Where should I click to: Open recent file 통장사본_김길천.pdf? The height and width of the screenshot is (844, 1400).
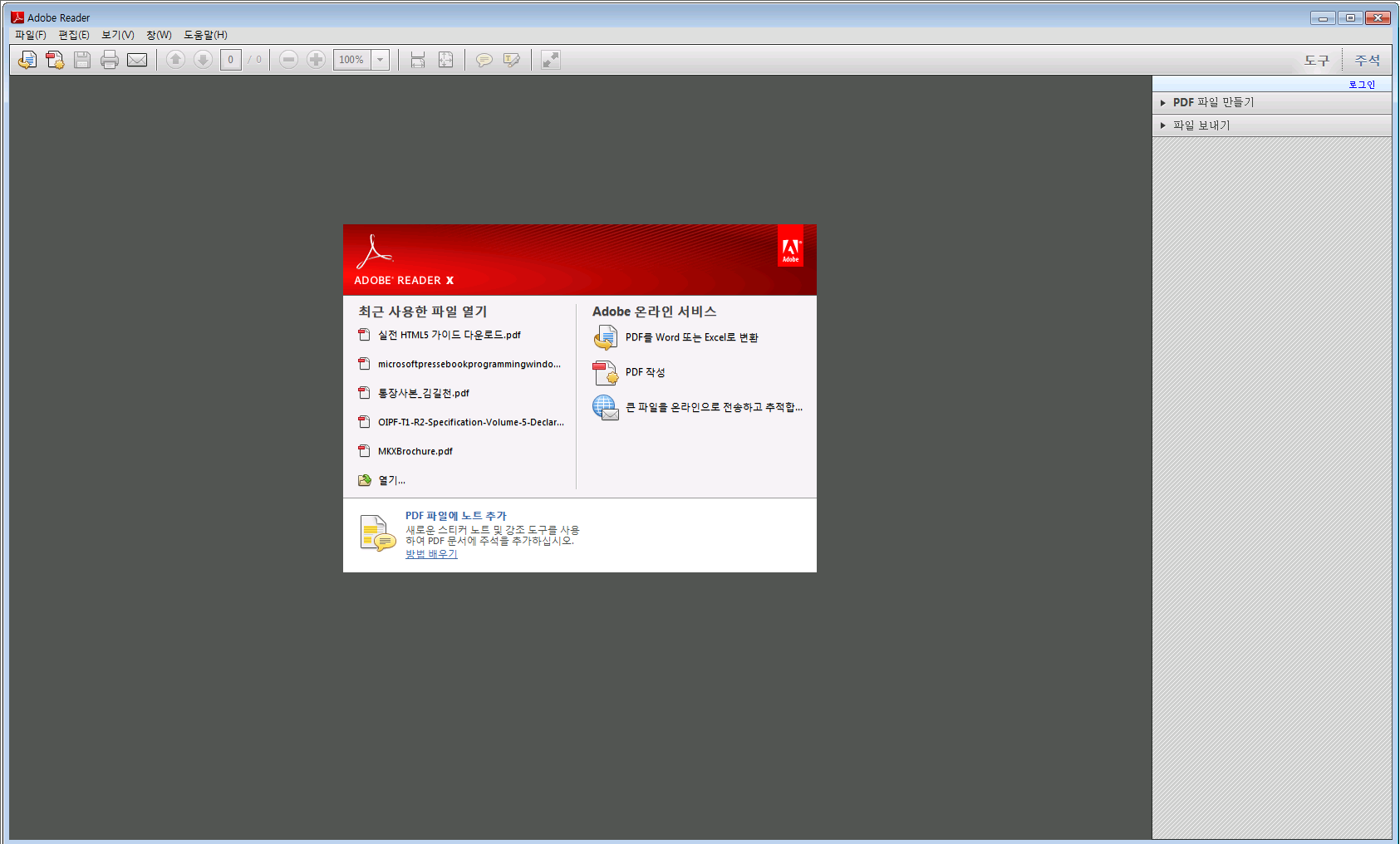424,393
